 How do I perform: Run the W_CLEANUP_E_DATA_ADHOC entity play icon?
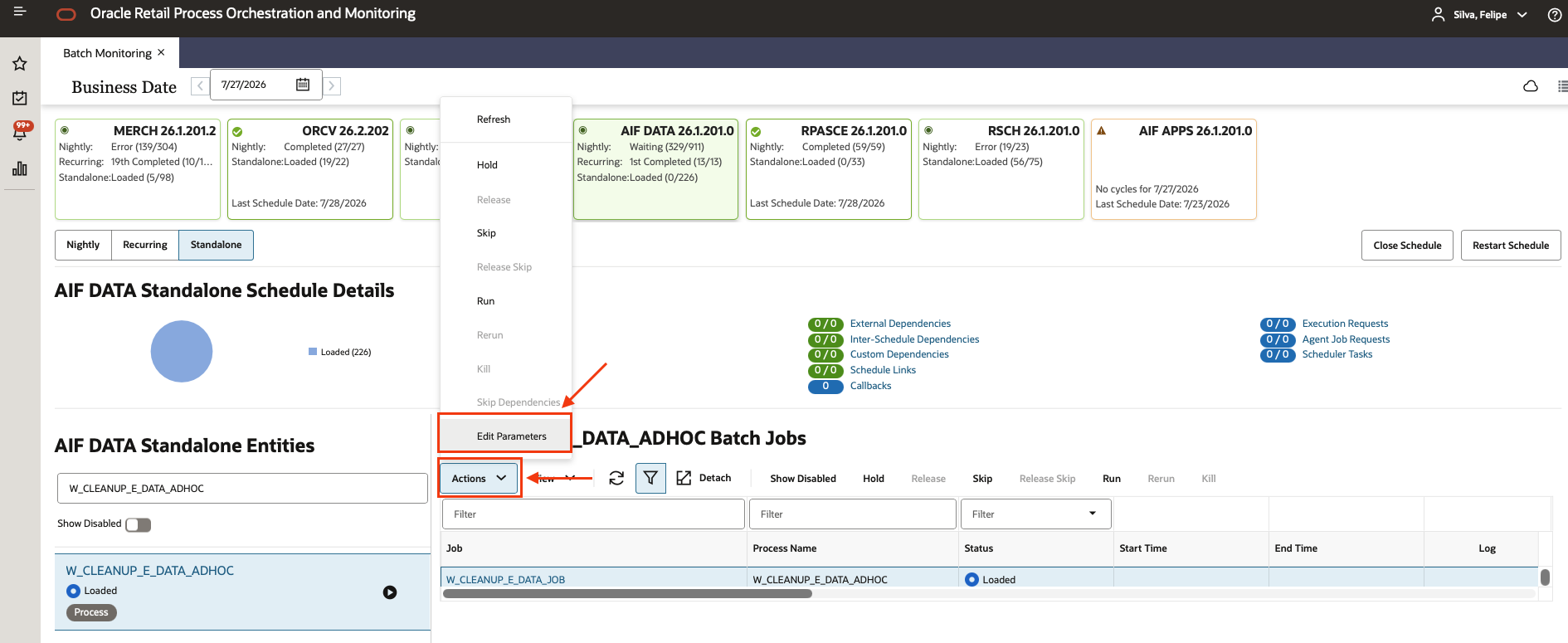click(x=390, y=592)
